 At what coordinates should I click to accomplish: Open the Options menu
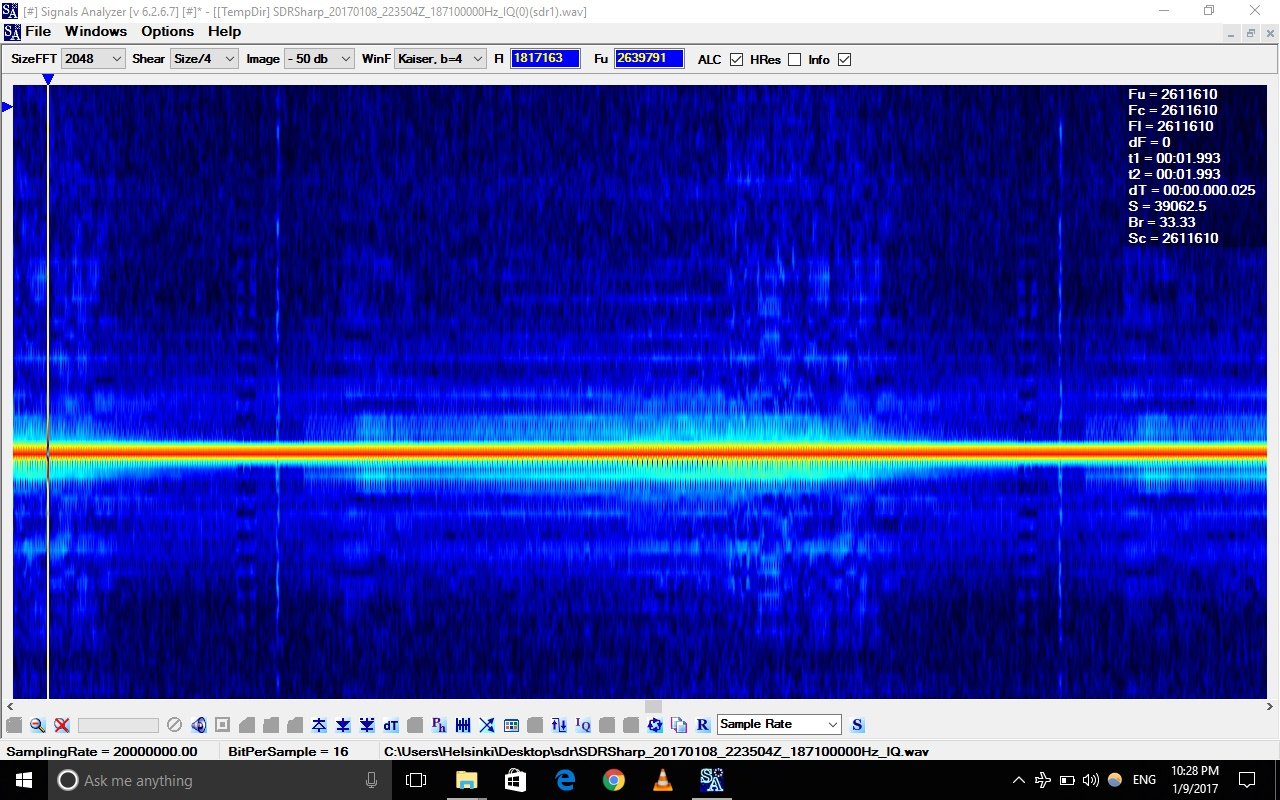pyautogui.click(x=168, y=32)
